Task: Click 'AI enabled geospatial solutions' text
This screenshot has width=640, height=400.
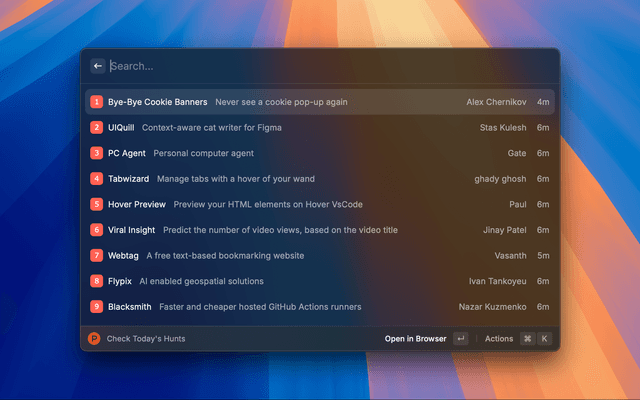Action: [x=202, y=281]
